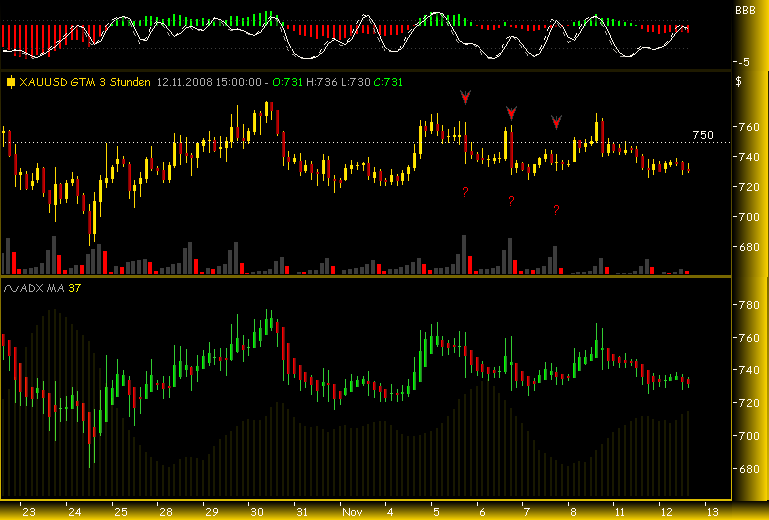Select date 31 on the time axis
Viewport: 769px width, 520px height.
(x=302, y=512)
